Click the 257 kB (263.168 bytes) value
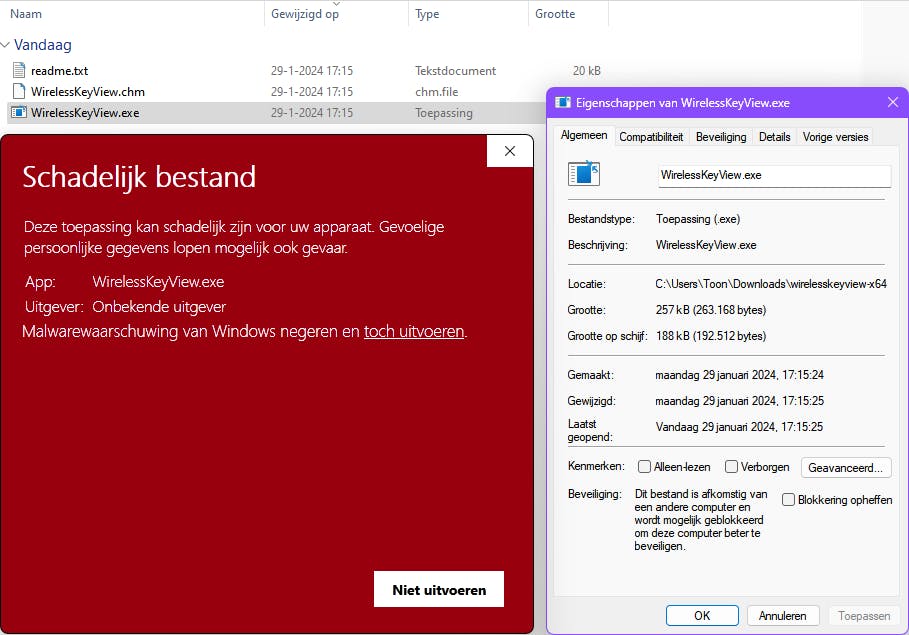Screen dimensions: 909x635 pos(711,310)
